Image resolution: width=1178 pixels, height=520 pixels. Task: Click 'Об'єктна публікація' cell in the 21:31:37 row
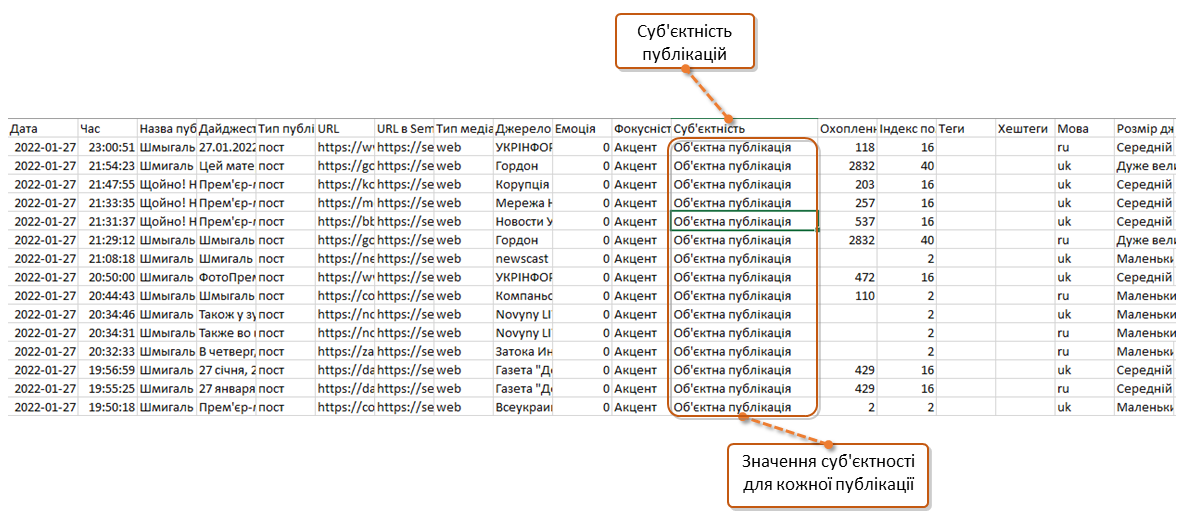tap(745, 222)
